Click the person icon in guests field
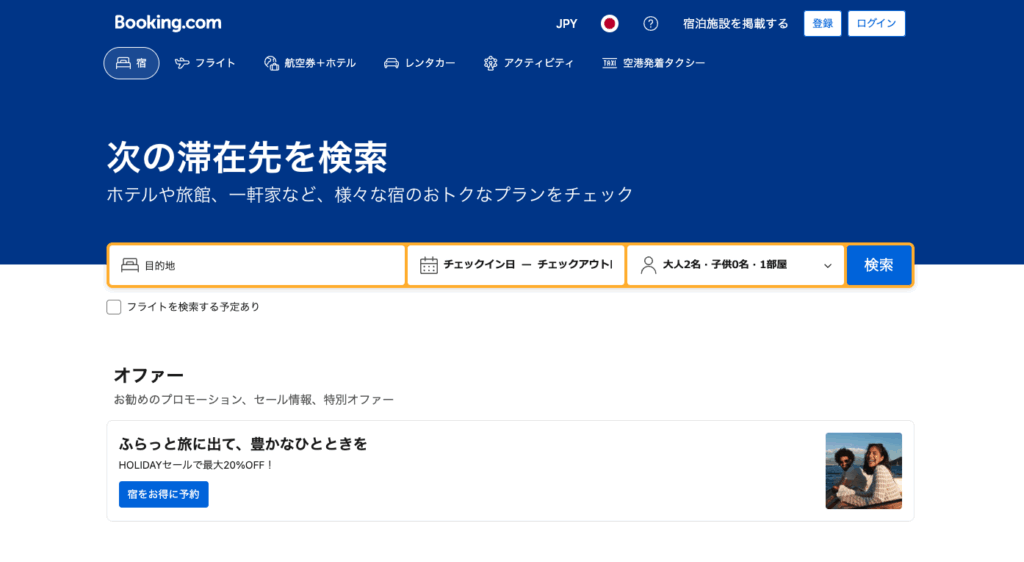 [648, 265]
